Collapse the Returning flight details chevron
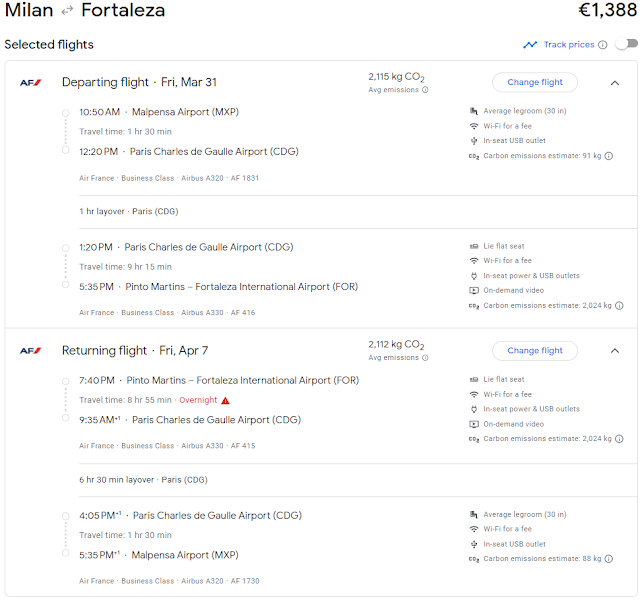This screenshot has height=600, width=640. tap(615, 351)
